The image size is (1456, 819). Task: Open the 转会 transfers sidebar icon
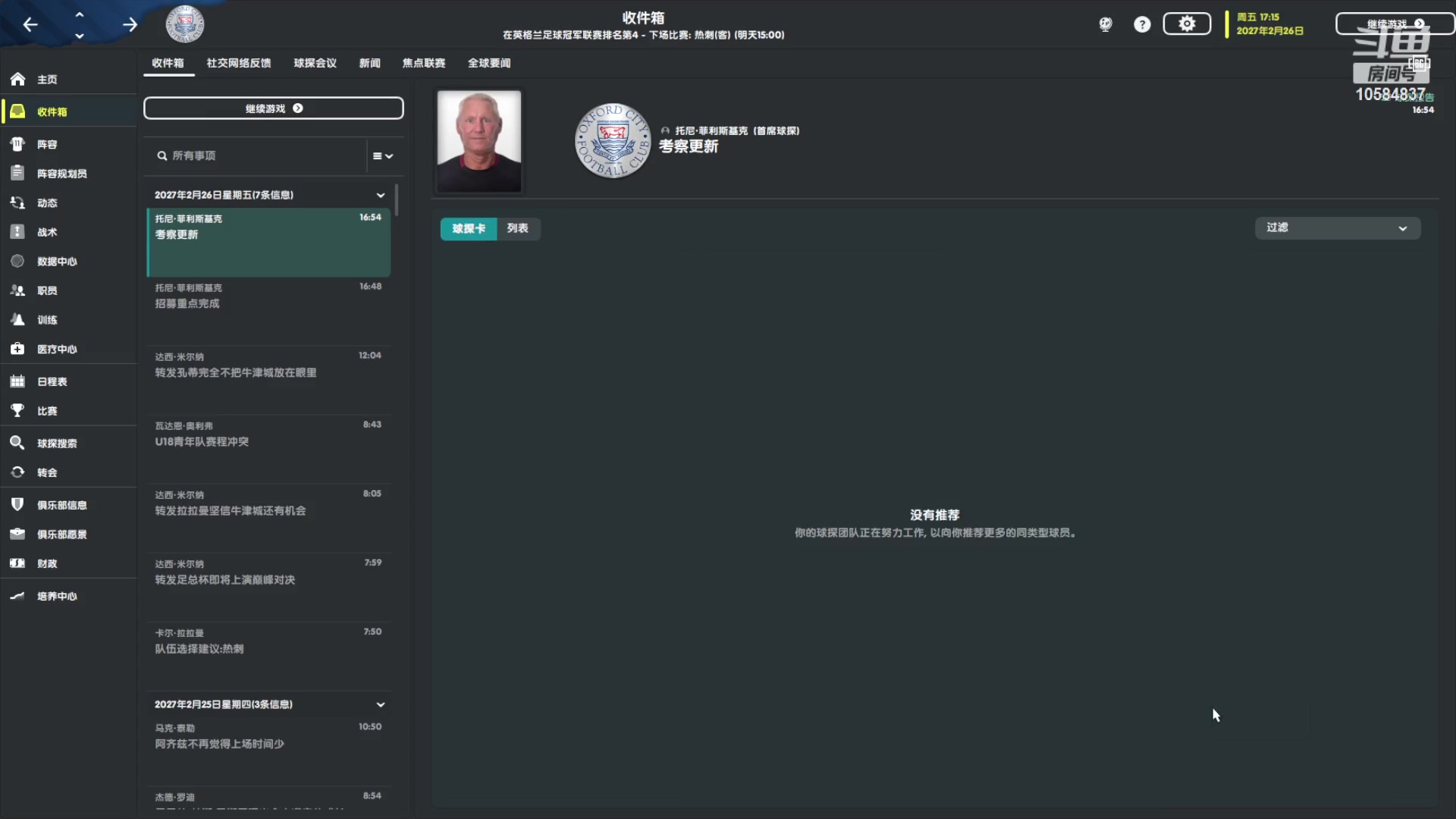tap(17, 472)
